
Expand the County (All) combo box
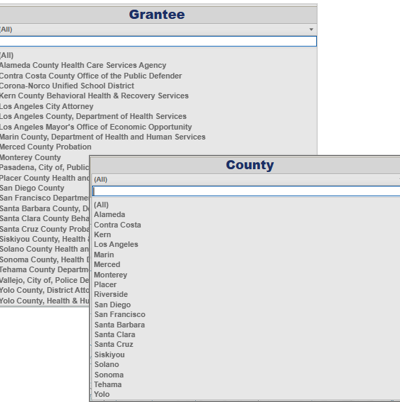tap(246, 179)
